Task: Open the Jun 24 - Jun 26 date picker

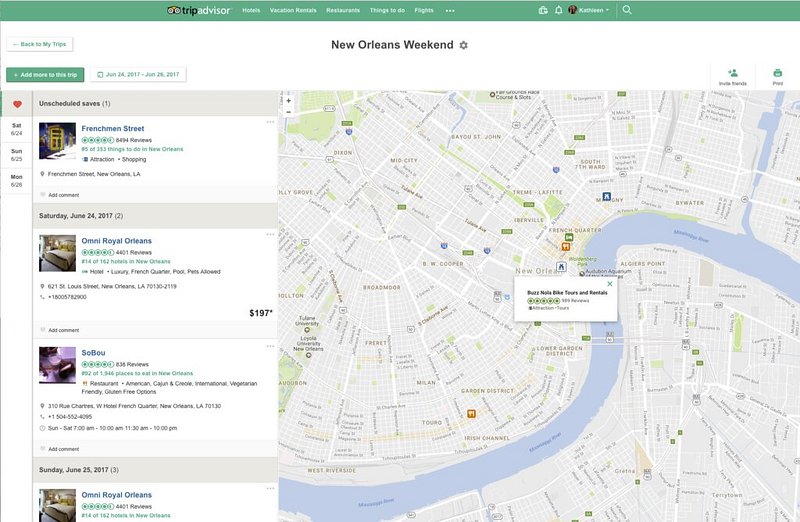Action: 138,74
